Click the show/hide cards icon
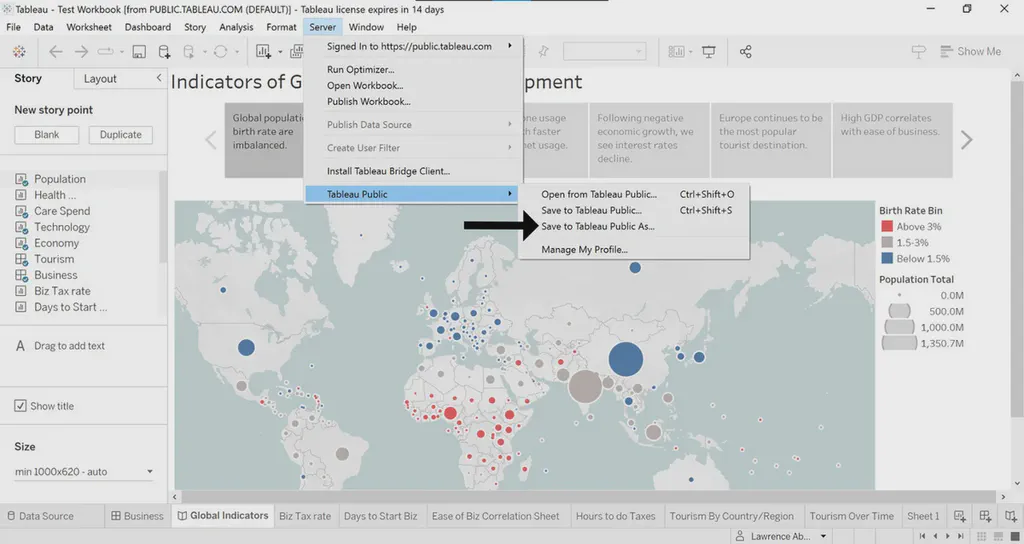The image size is (1024, 544). click(677, 52)
